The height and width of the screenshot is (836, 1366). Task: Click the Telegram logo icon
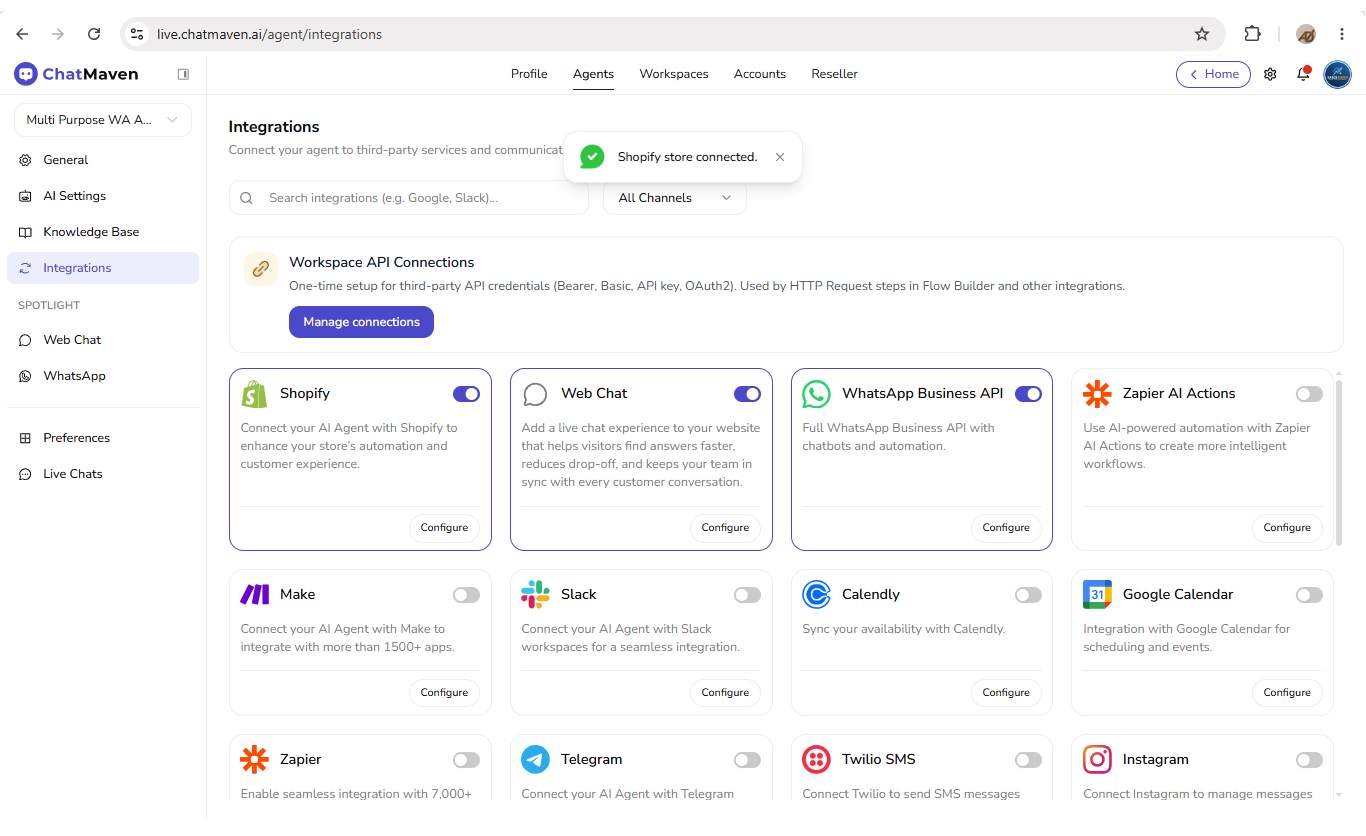[535, 760]
